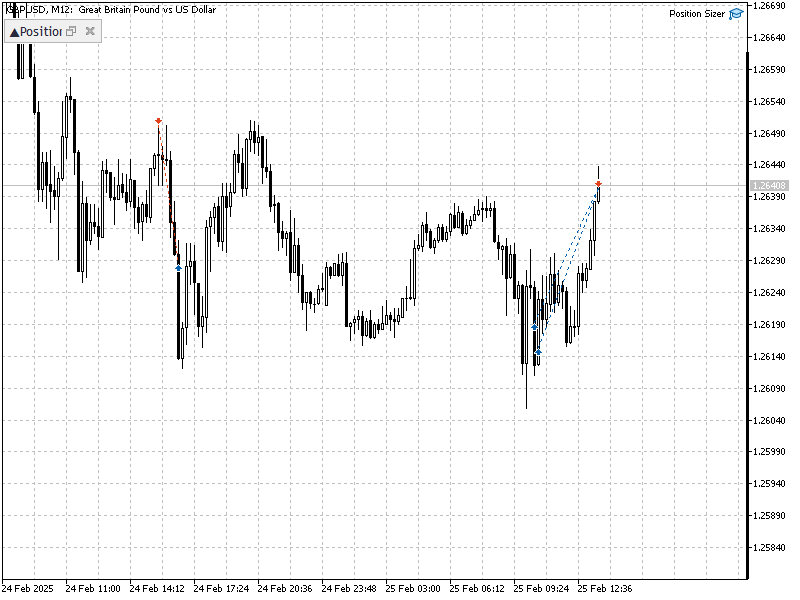
Task: Expand the Position Sizer panel via the triangle
Action: pos(14,32)
